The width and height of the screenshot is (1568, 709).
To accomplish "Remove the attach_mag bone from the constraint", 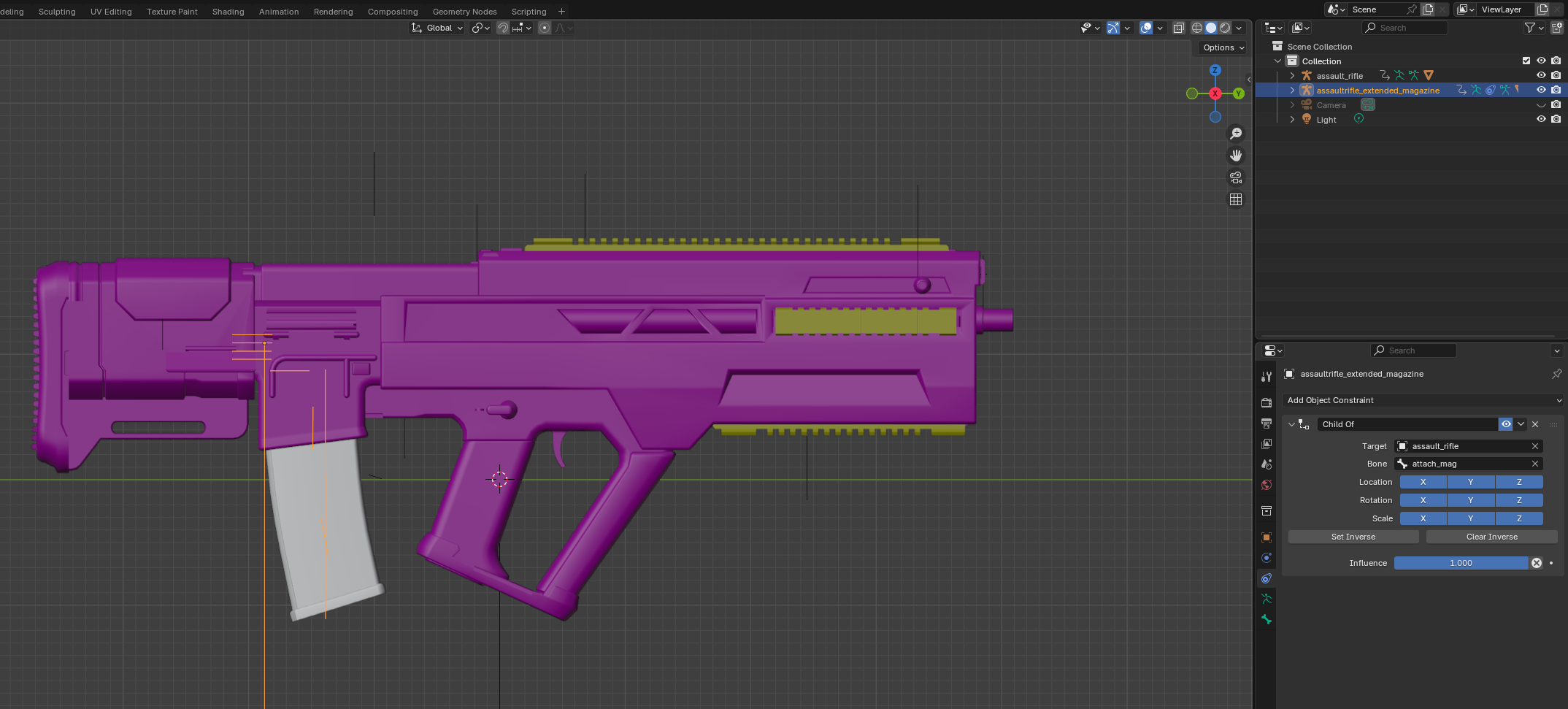I will point(1534,463).
